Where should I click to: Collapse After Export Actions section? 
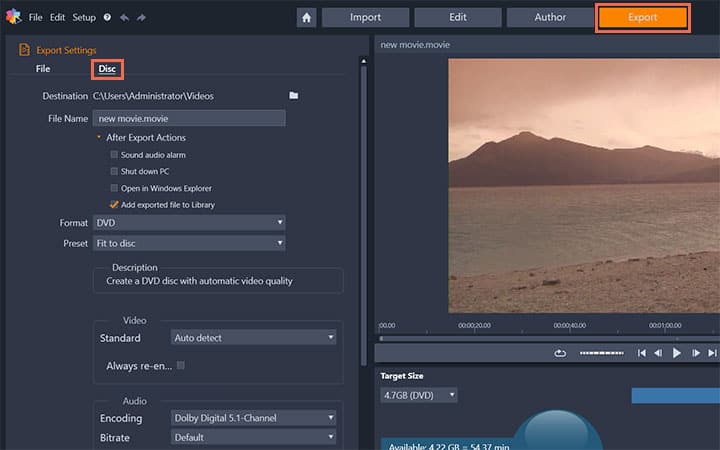[98, 137]
